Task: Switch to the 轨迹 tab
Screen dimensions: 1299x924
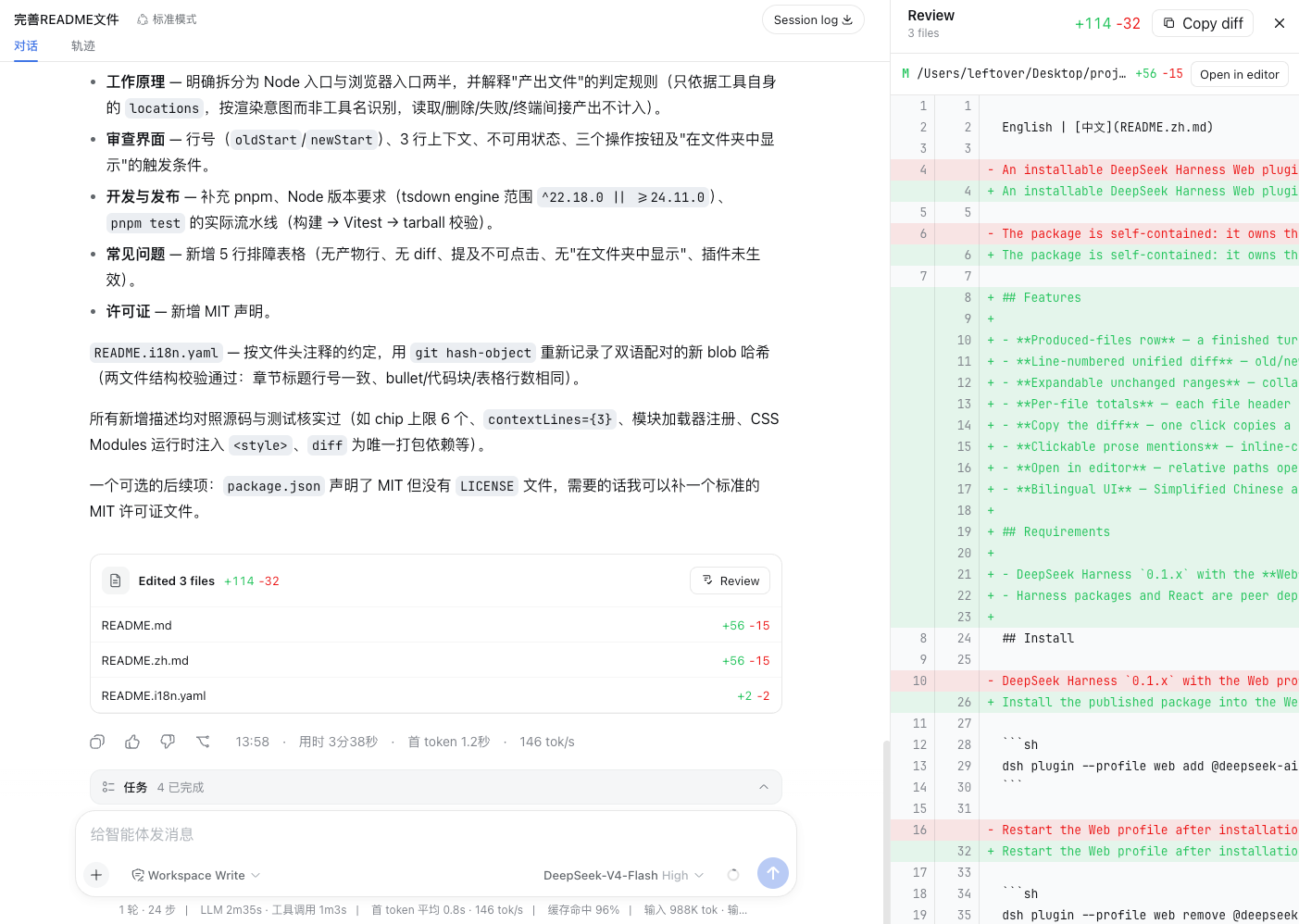Action: pos(83,45)
